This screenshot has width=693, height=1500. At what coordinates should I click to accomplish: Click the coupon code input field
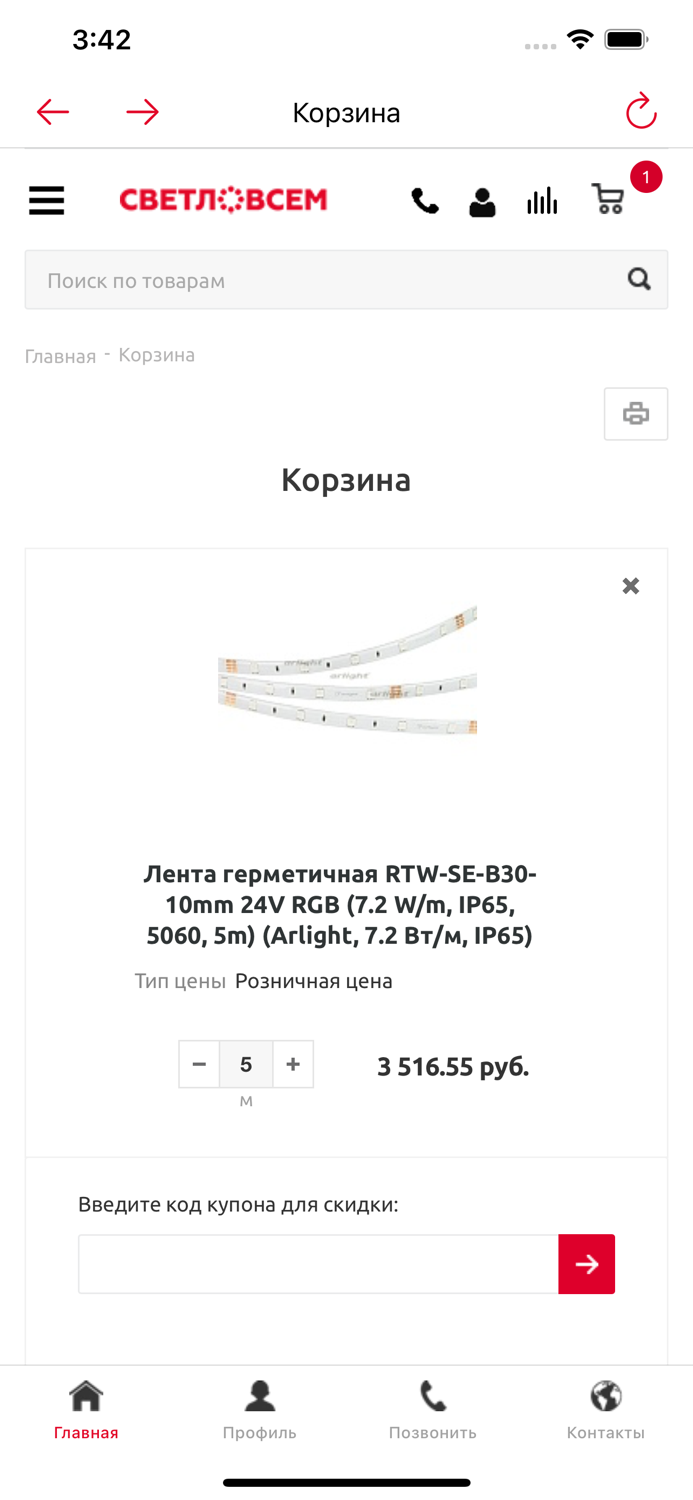tap(317, 1264)
